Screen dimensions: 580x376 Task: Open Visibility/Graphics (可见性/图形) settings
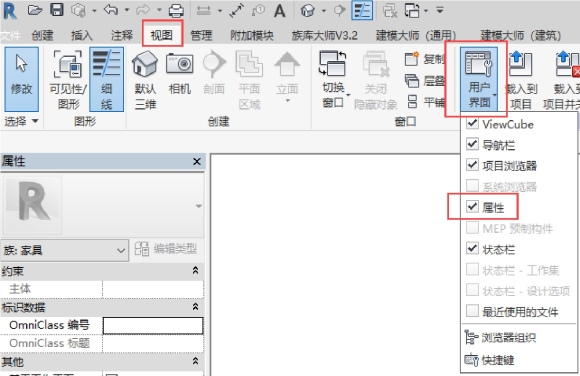pyautogui.click(x=68, y=79)
